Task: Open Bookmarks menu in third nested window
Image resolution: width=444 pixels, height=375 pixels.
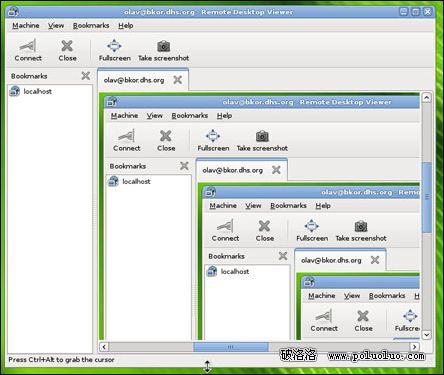Action: (288, 205)
